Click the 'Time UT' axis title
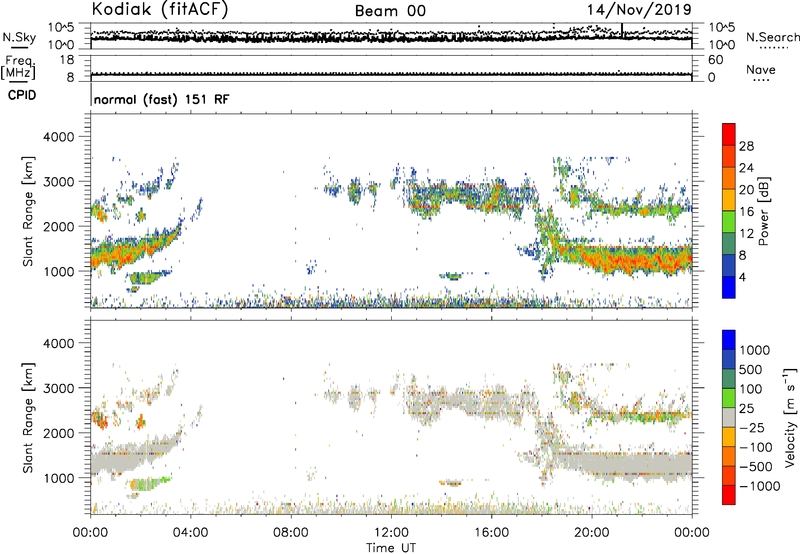This screenshot has height=554, width=800. tap(391, 548)
